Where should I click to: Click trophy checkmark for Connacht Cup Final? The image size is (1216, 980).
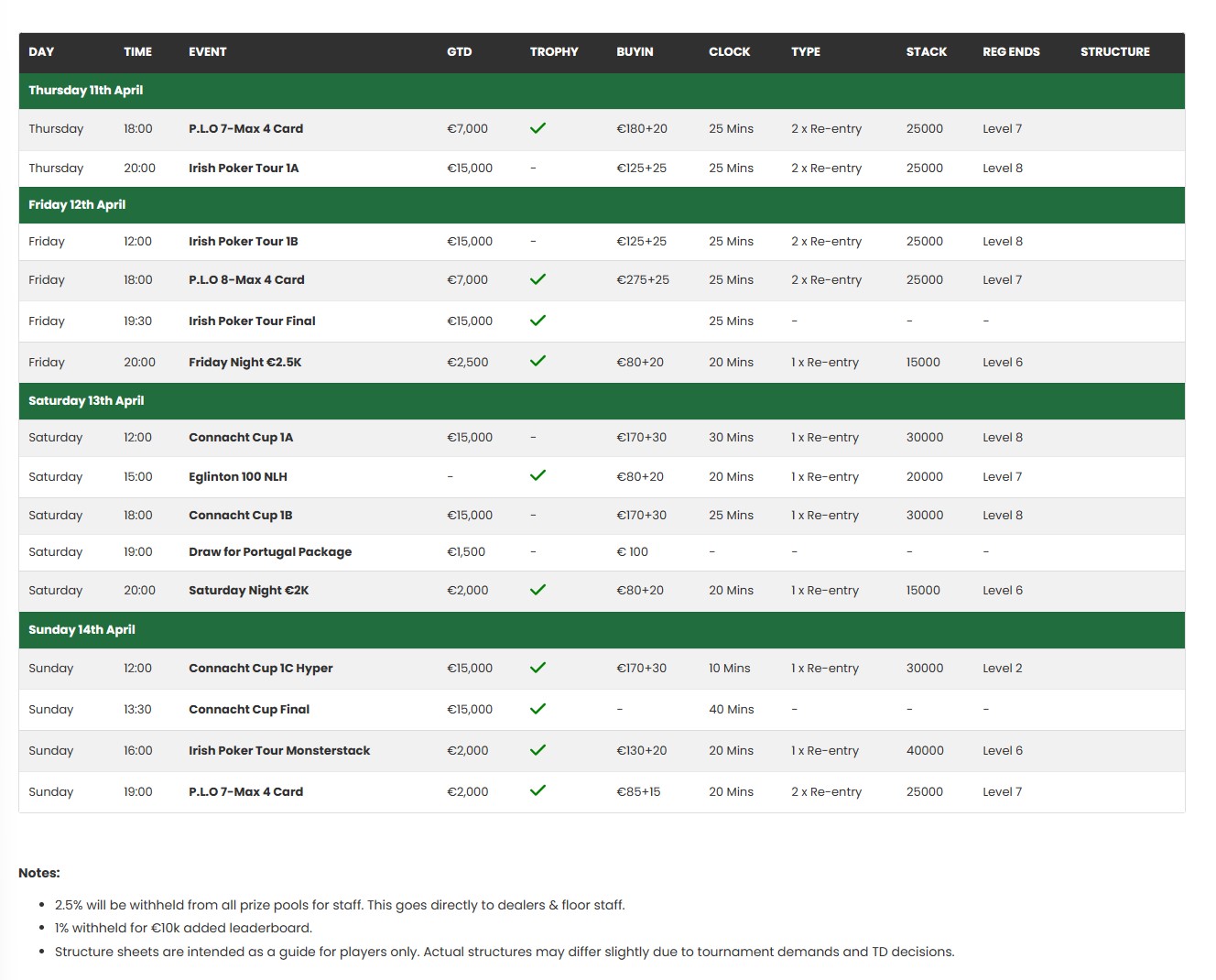click(537, 709)
